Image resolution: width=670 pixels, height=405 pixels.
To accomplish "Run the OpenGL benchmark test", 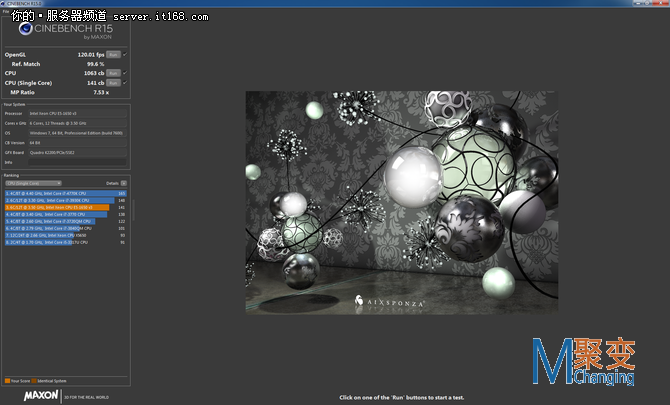I will (x=113, y=55).
